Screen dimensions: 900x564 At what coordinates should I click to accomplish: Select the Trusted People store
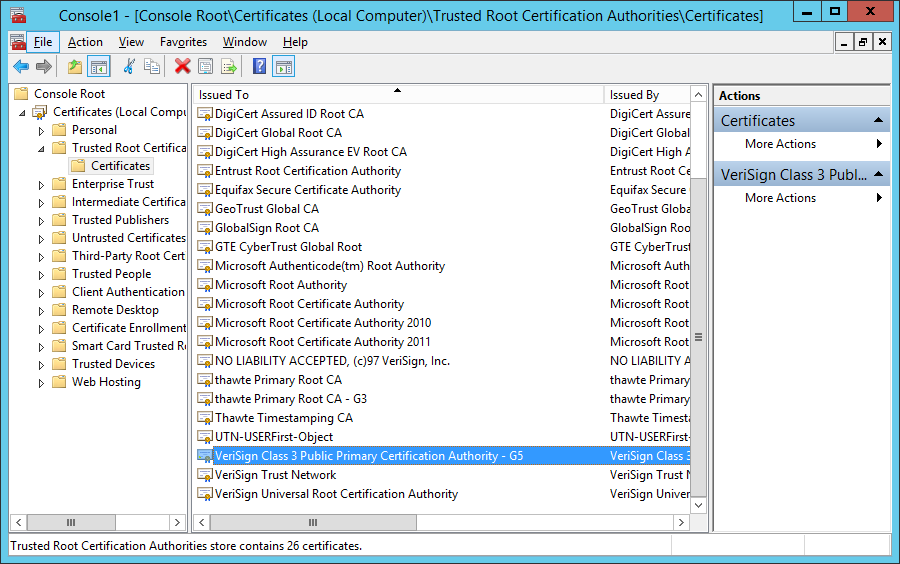[x=111, y=274]
